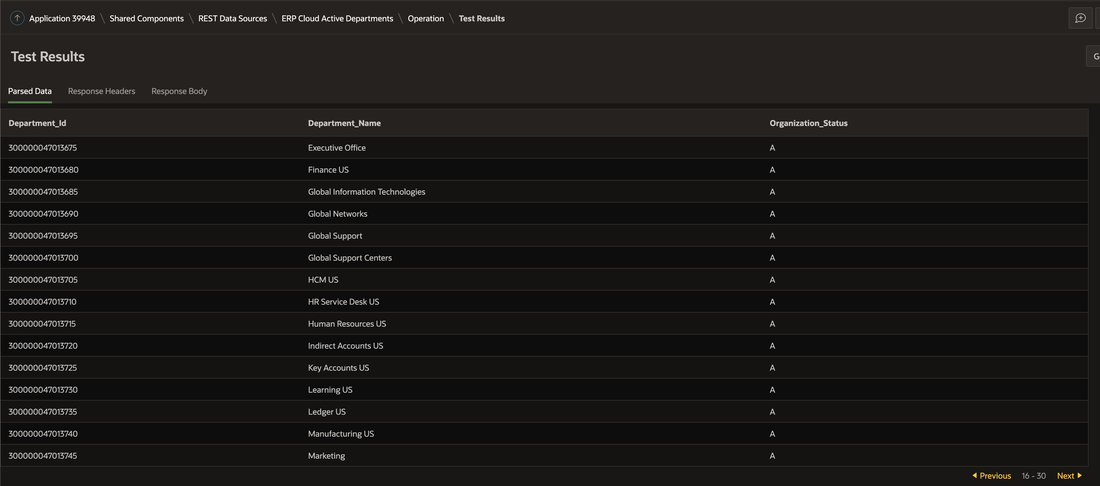
Task: Select the Executive Office row cell
Action: pyautogui.click(x=337, y=148)
